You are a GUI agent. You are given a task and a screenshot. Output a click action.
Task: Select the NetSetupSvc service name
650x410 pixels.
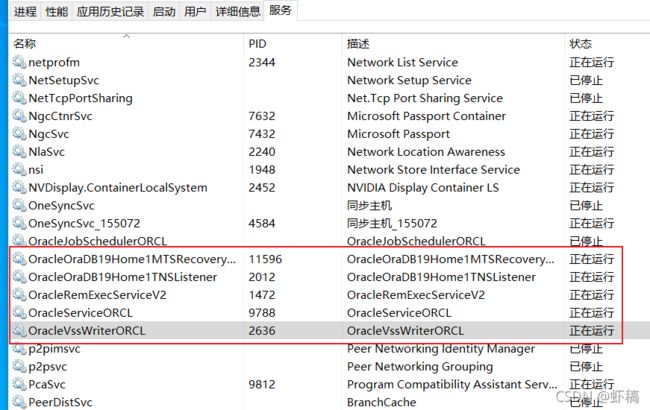pos(64,80)
